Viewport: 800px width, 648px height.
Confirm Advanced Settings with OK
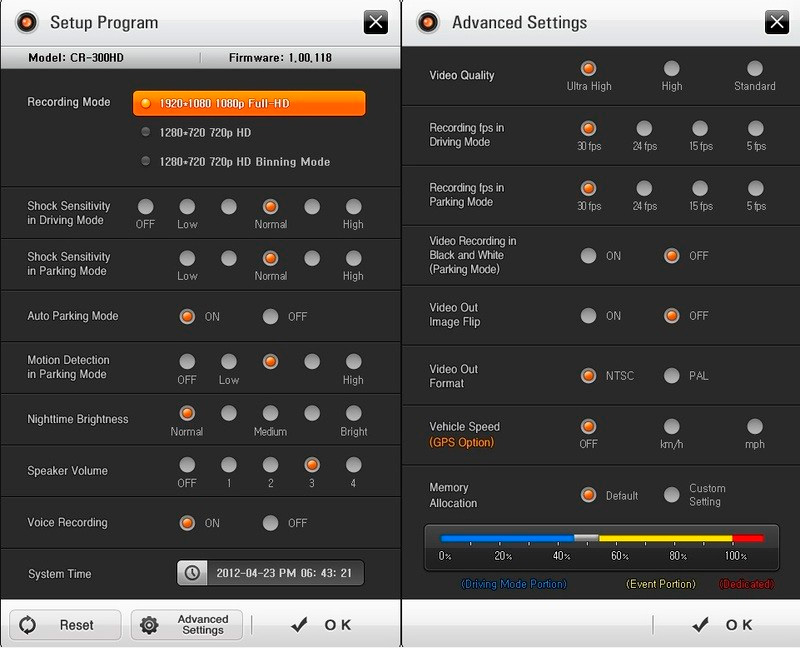pos(723,625)
